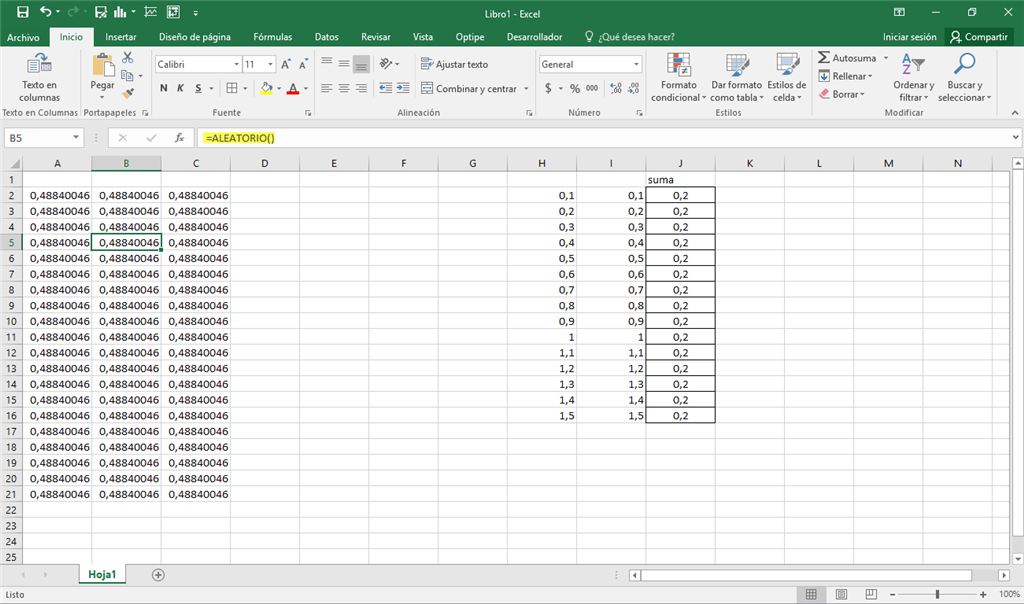Decrease font size with the smaller A
The height and width of the screenshot is (604, 1024).
pos(303,64)
